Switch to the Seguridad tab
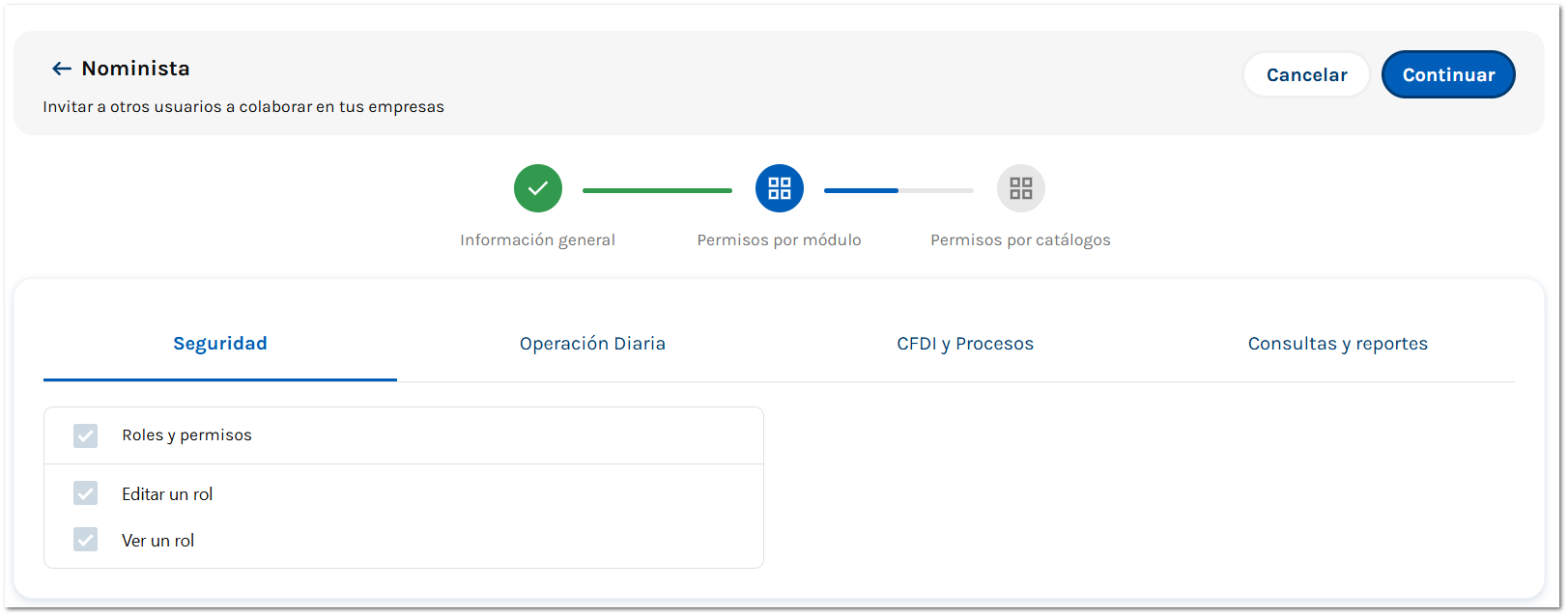1568x616 pixels. point(220,344)
